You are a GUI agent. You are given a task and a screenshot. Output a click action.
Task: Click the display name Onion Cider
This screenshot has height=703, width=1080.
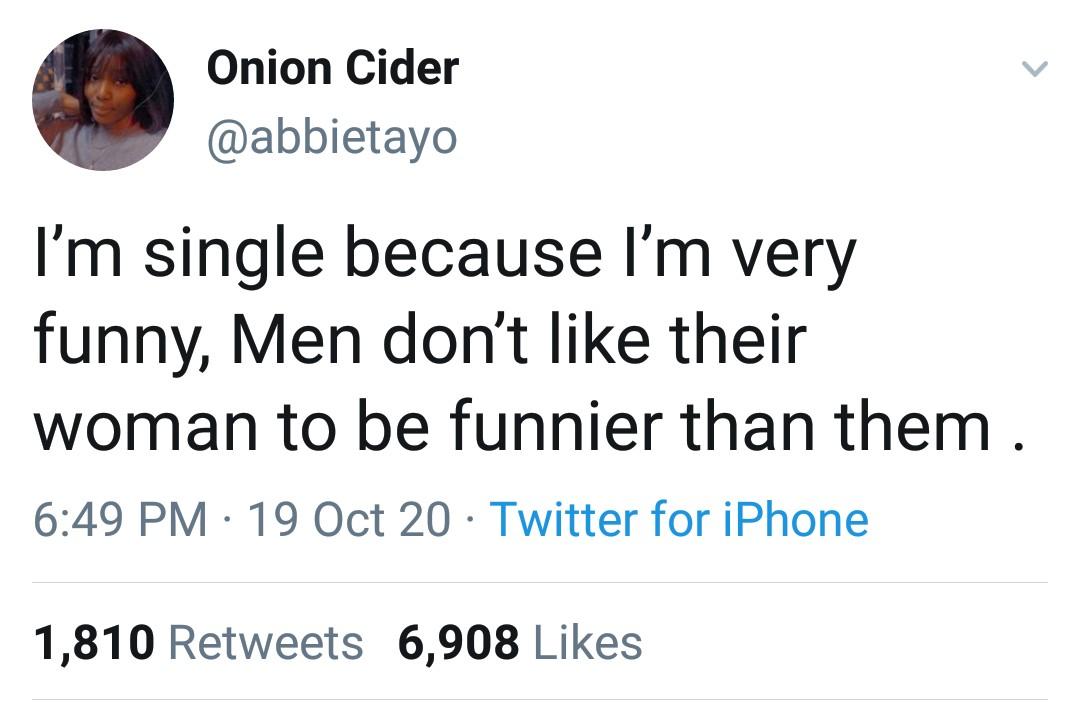pyautogui.click(x=332, y=69)
